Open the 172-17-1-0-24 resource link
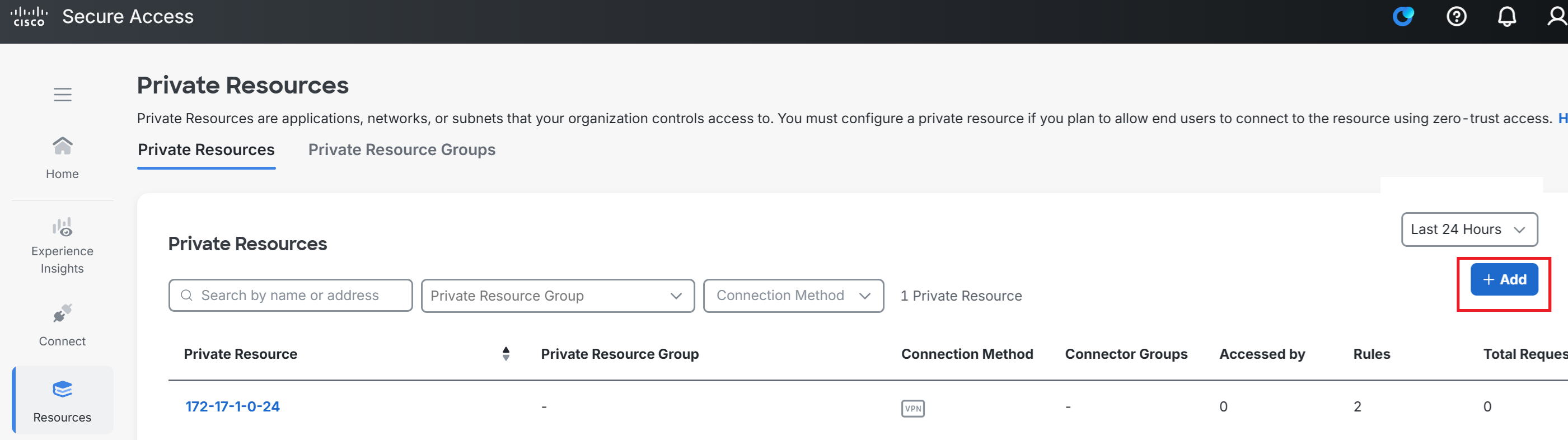The width and height of the screenshot is (1568, 440). tap(232, 406)
